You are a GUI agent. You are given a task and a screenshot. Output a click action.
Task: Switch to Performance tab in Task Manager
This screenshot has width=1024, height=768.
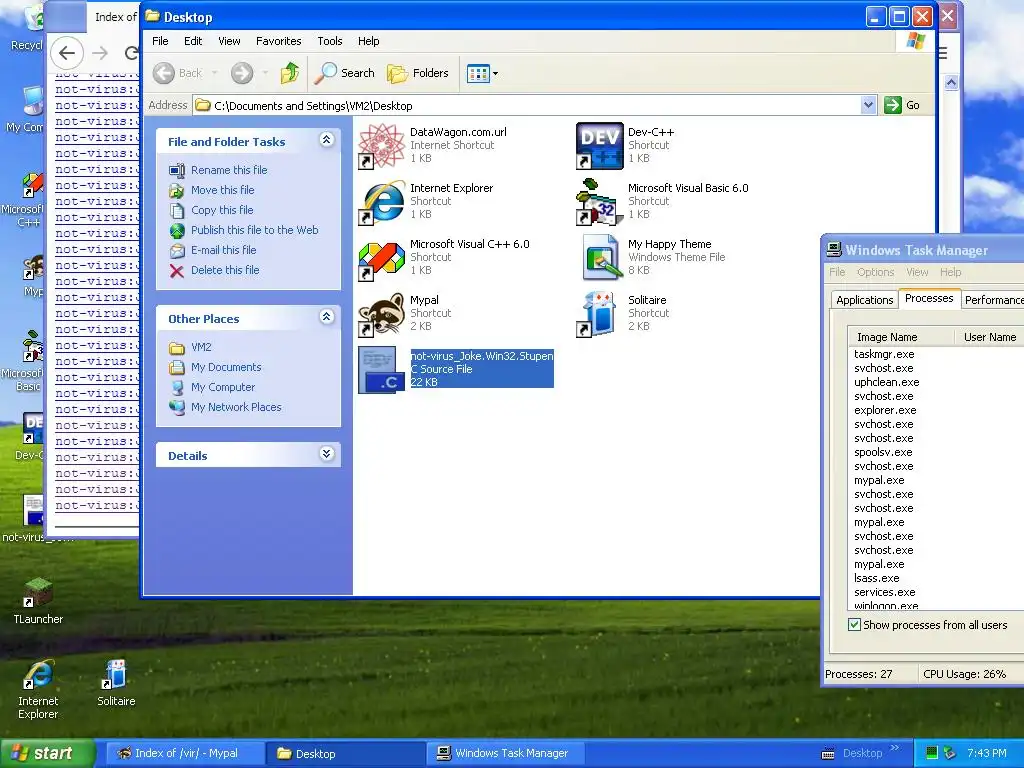pyautogui.click(x=993, y=300)
